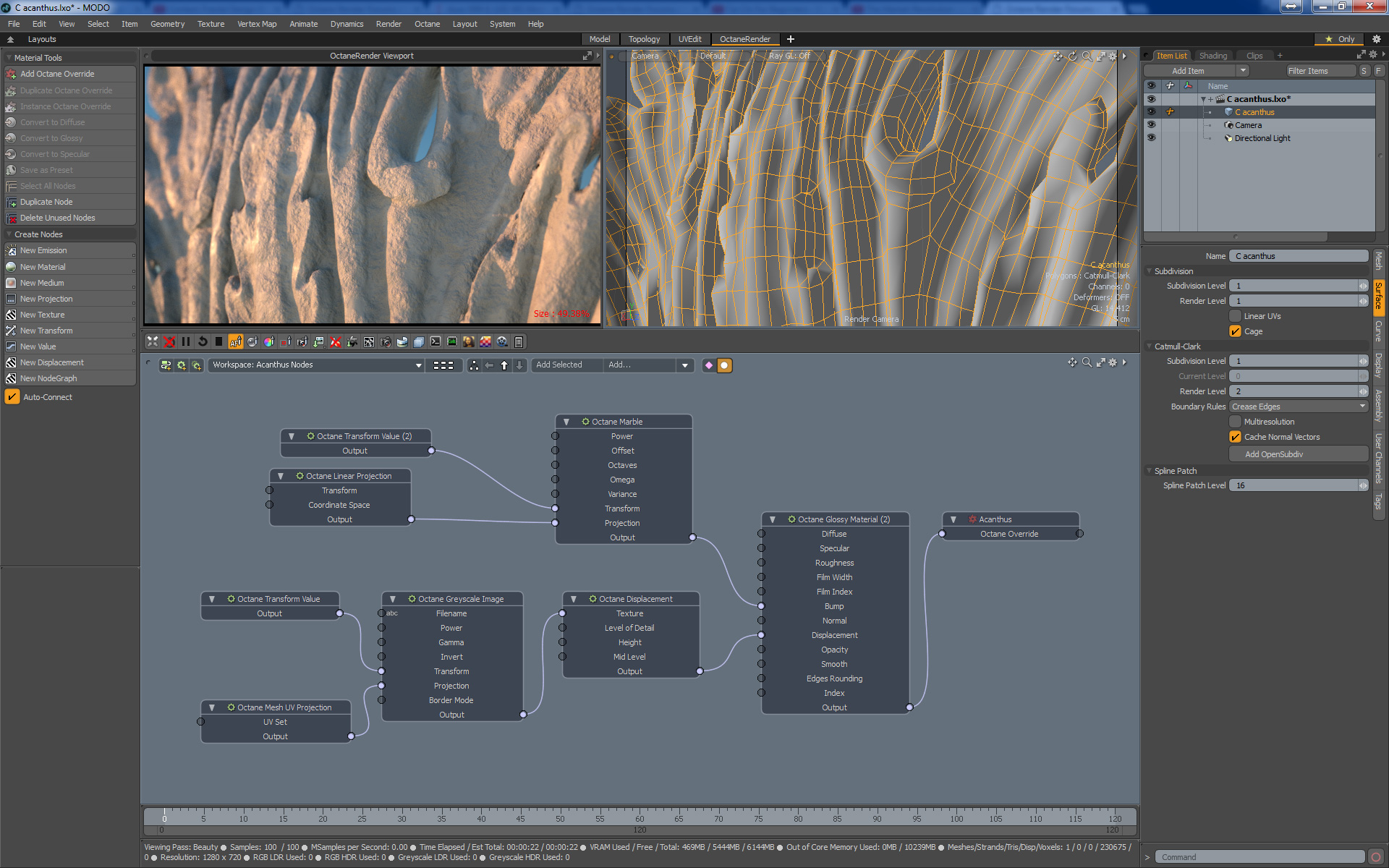Click Add Octane Override button

coord(57,74)
